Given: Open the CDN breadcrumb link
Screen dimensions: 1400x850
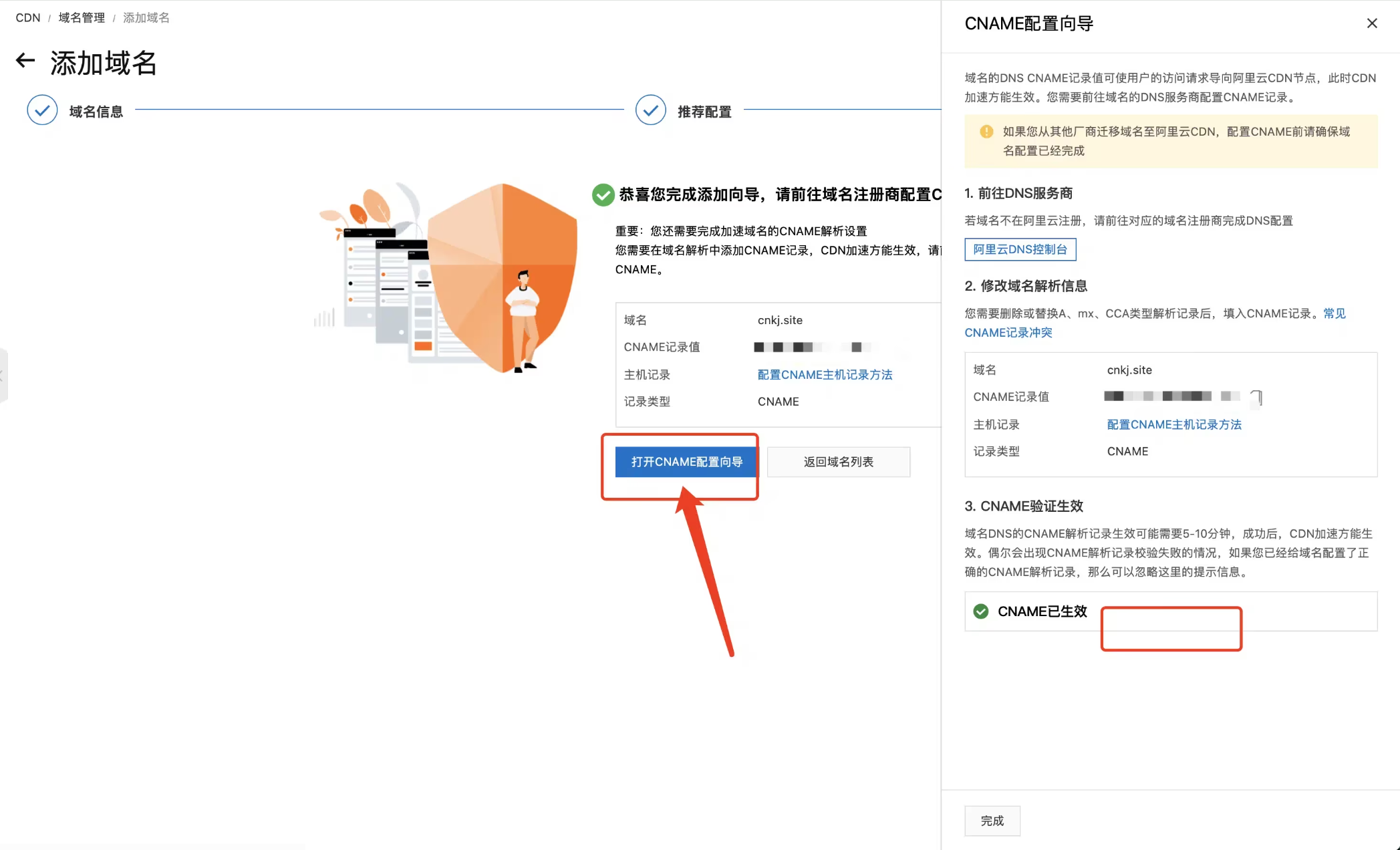Looking at the screenshot, I should (27, 18).
